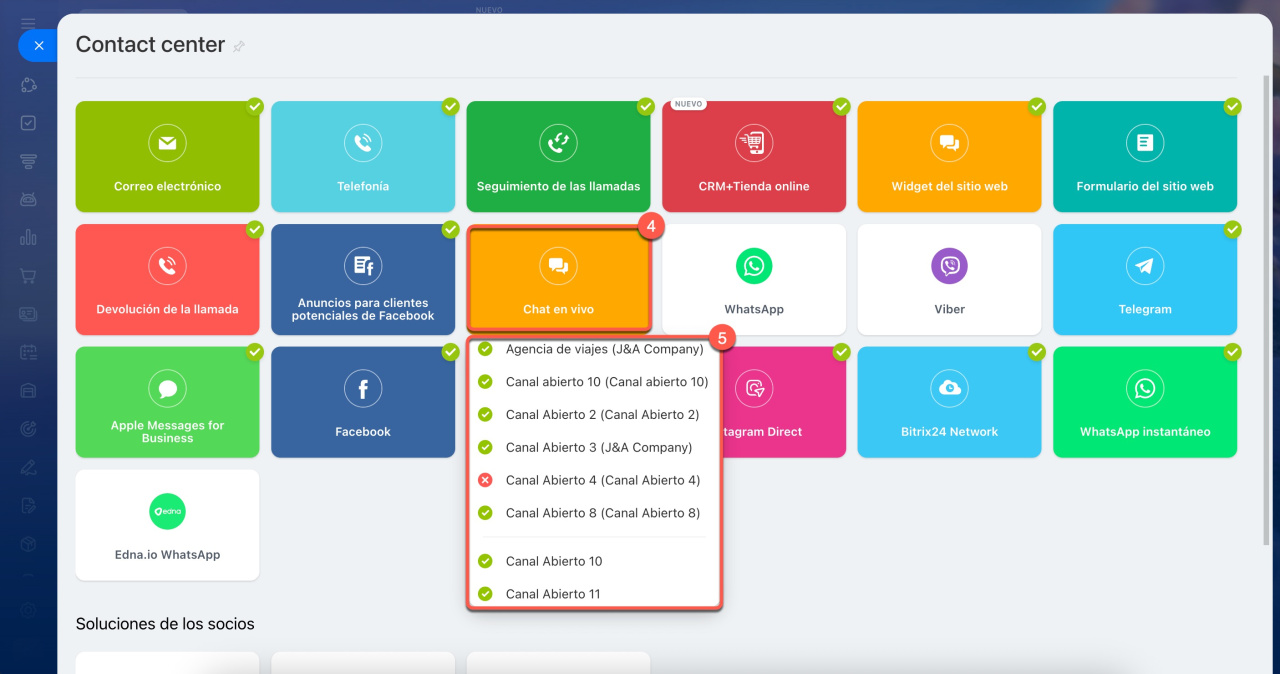Open the shopping cart sidebar icon

(x=28, y=275)
